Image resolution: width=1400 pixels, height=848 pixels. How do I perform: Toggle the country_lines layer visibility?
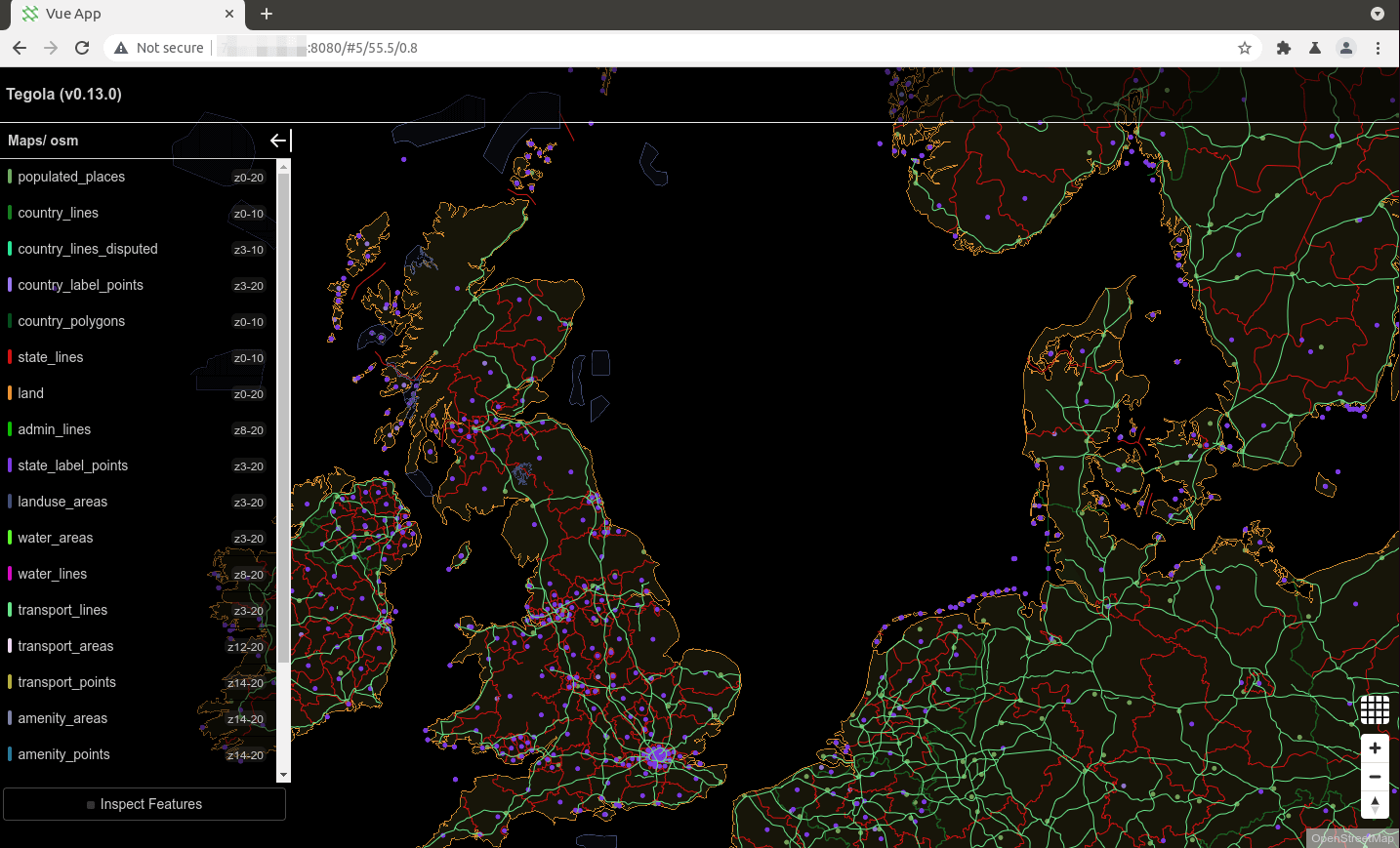(x=59, y=213)
